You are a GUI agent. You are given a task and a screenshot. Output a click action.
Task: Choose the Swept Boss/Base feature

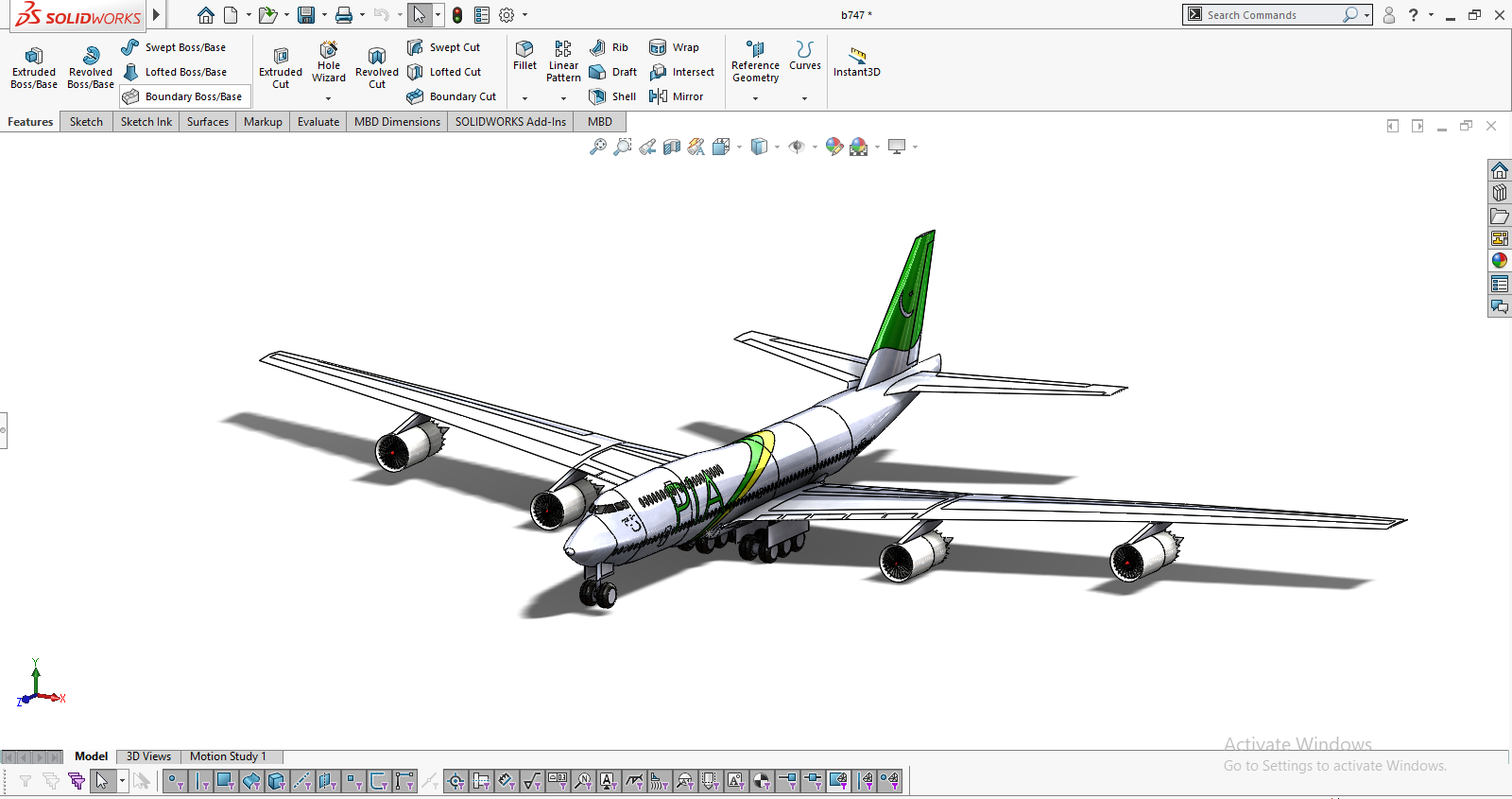[x=174, y=47]
